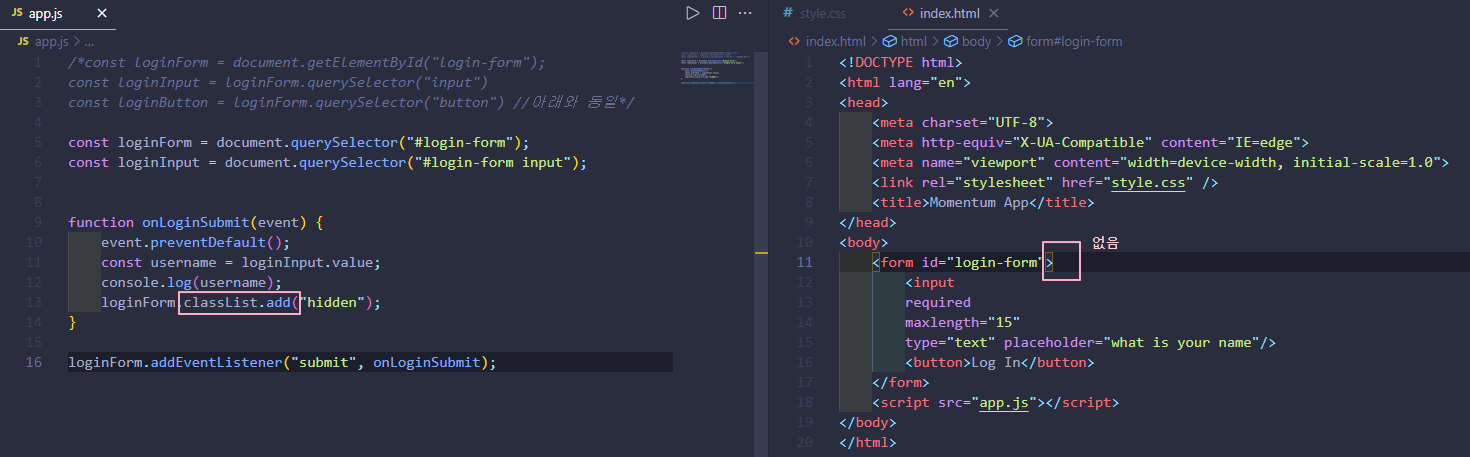This screenshot has width=1470, height=457.
Task: Open the html breadcrumb item
Action: [904, 41]
